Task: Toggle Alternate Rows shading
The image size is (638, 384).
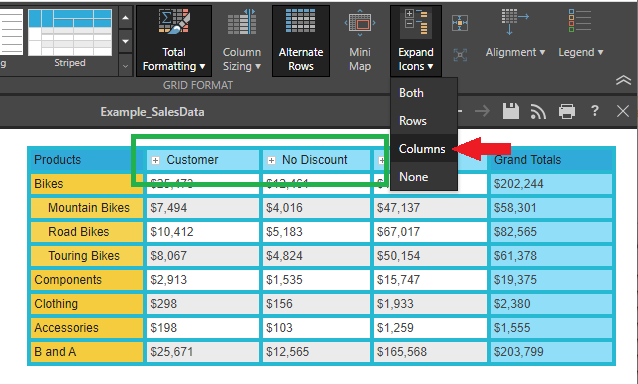Action: click(x=301, y=41)
